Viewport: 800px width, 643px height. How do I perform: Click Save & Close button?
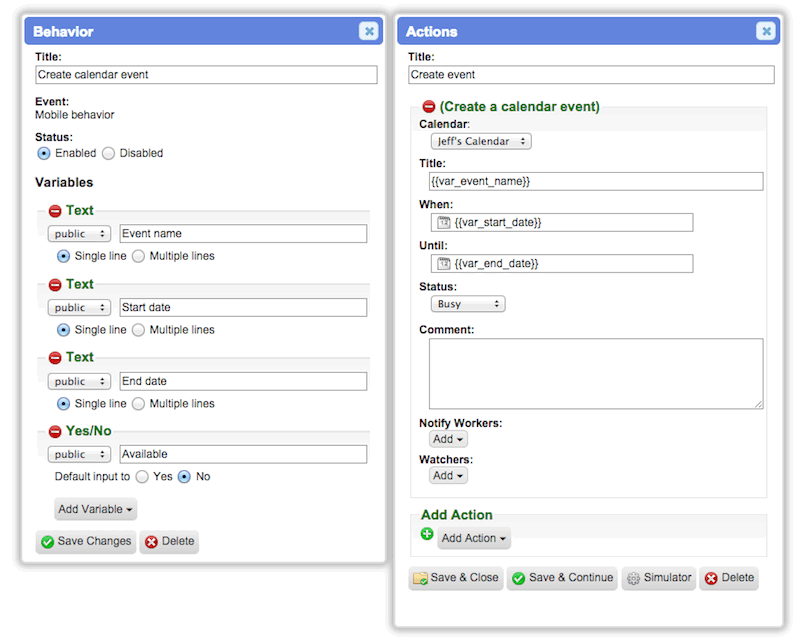click(456, 578)
